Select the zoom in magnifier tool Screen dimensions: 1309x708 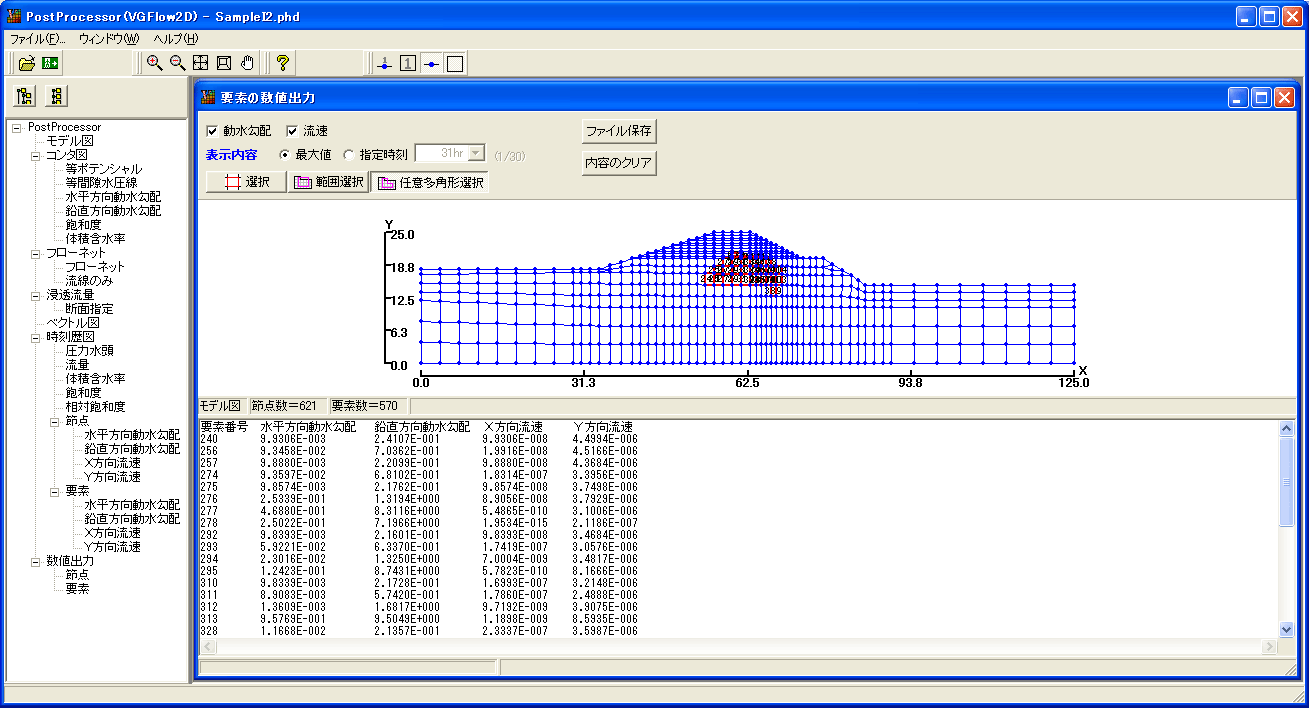tap(154, 63)
